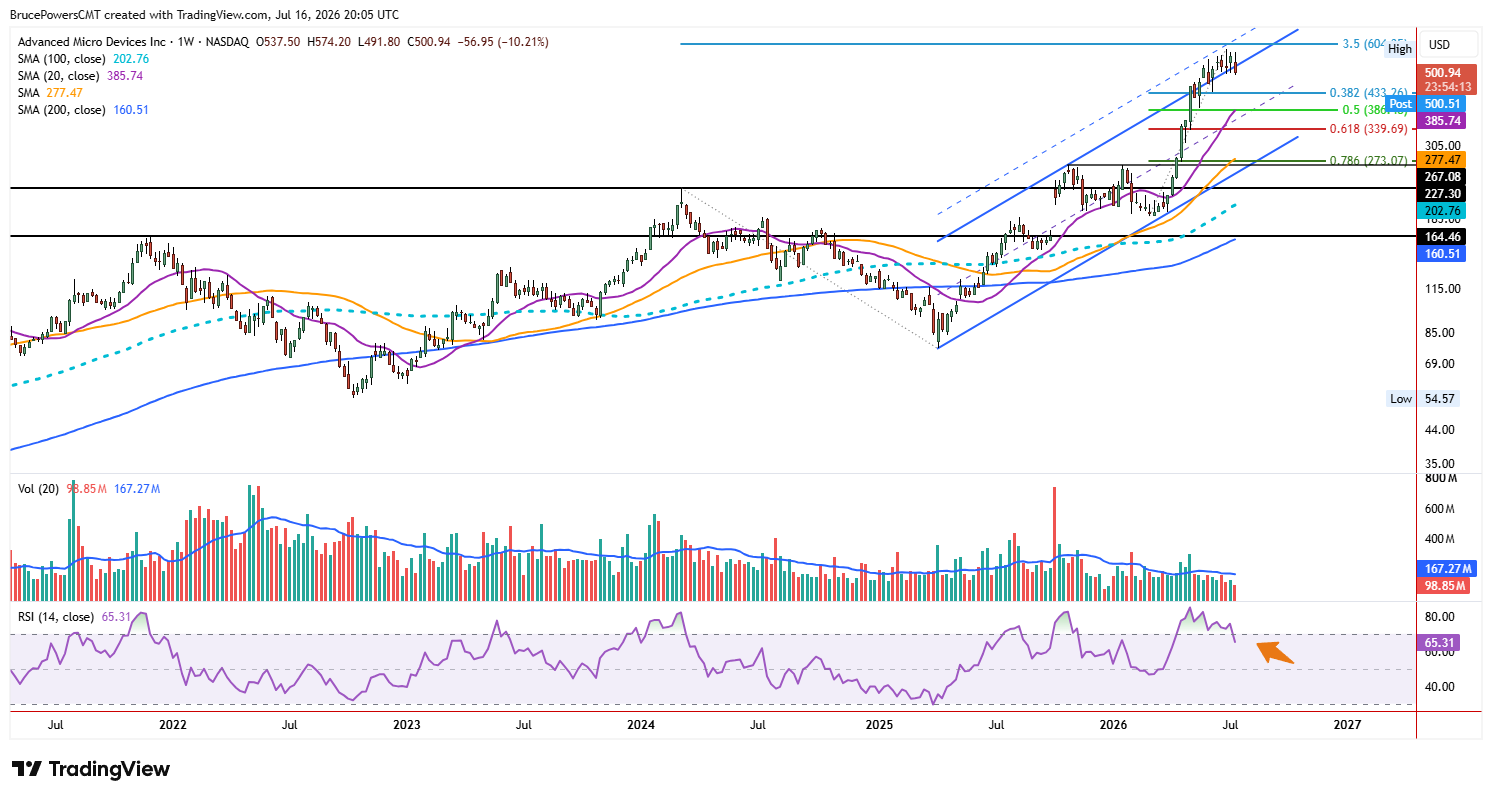
Task: Select the 0.786 (273.07) Fibonacci label
Action: (x=1369, y=160)
